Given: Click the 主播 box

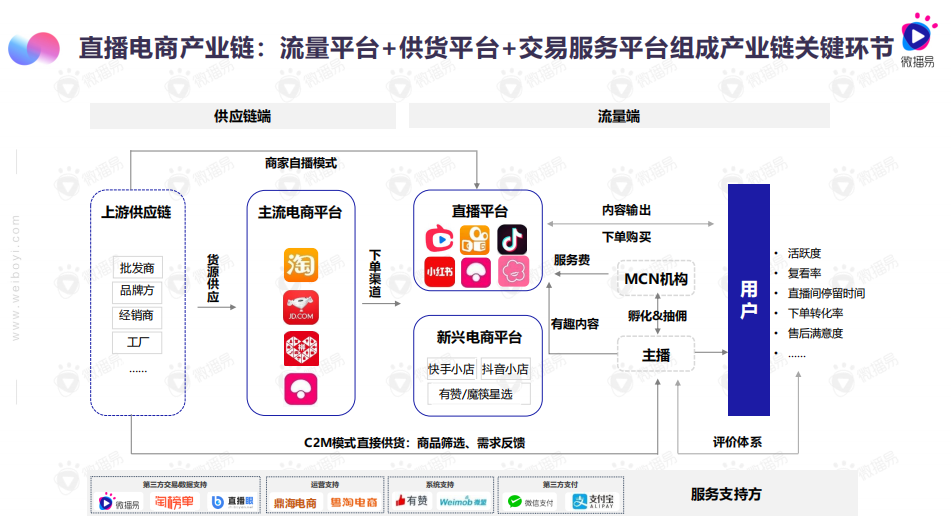Looking at the screenshot, I should tap(656, 355).
